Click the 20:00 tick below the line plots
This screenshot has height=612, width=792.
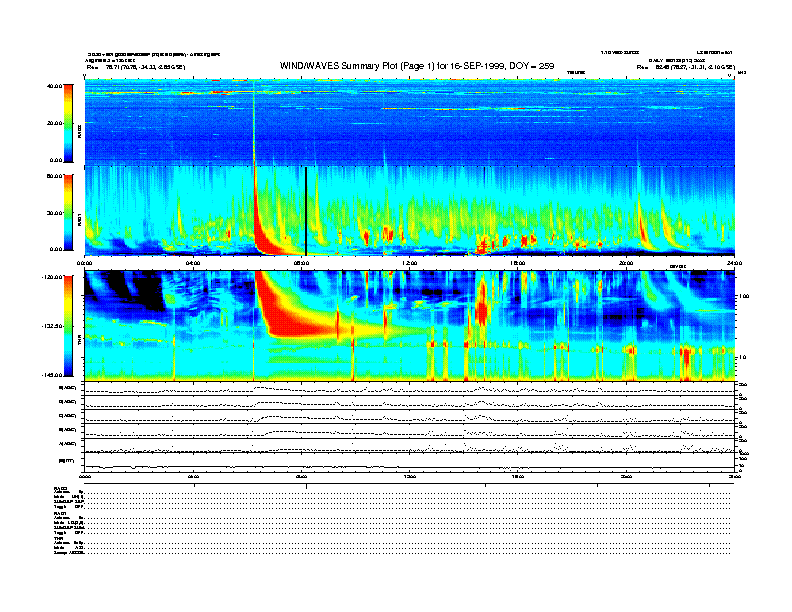coord(626,476)
